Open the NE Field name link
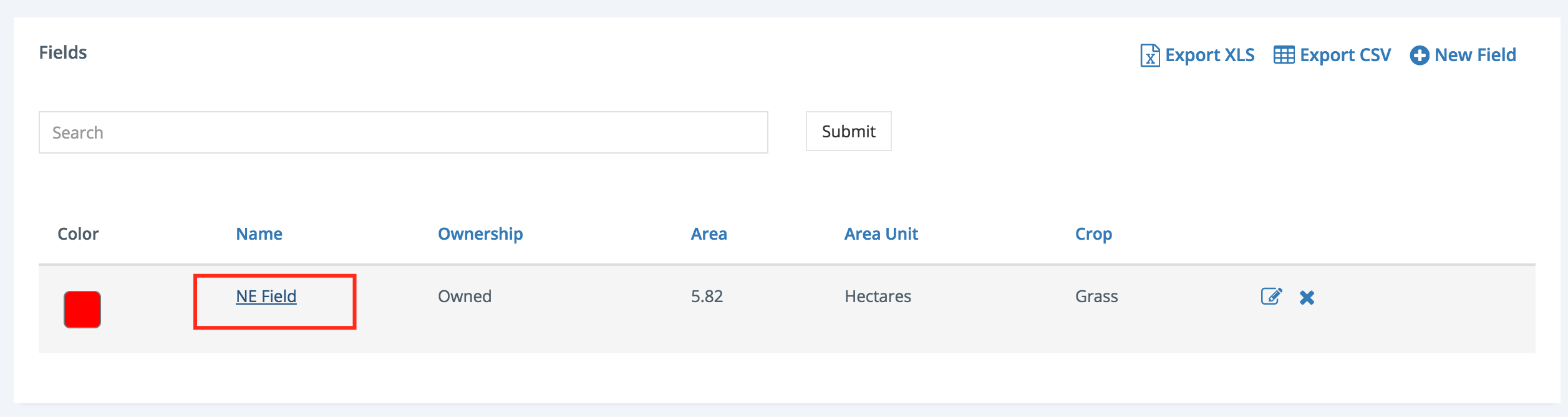Viewport: 1568px width, 417px height. coord(266,297)
